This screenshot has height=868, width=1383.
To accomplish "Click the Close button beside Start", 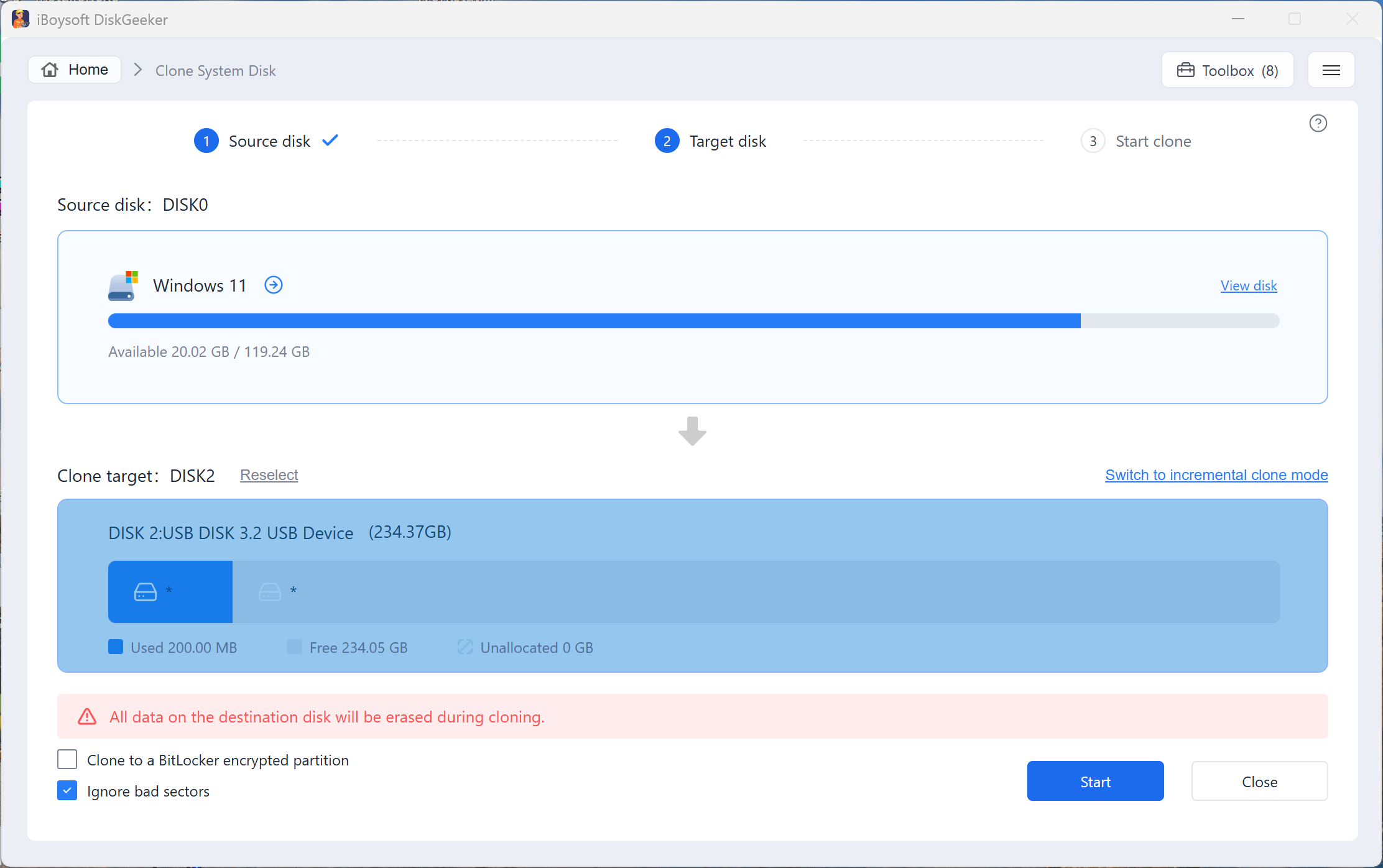I will pos(1260,782).
